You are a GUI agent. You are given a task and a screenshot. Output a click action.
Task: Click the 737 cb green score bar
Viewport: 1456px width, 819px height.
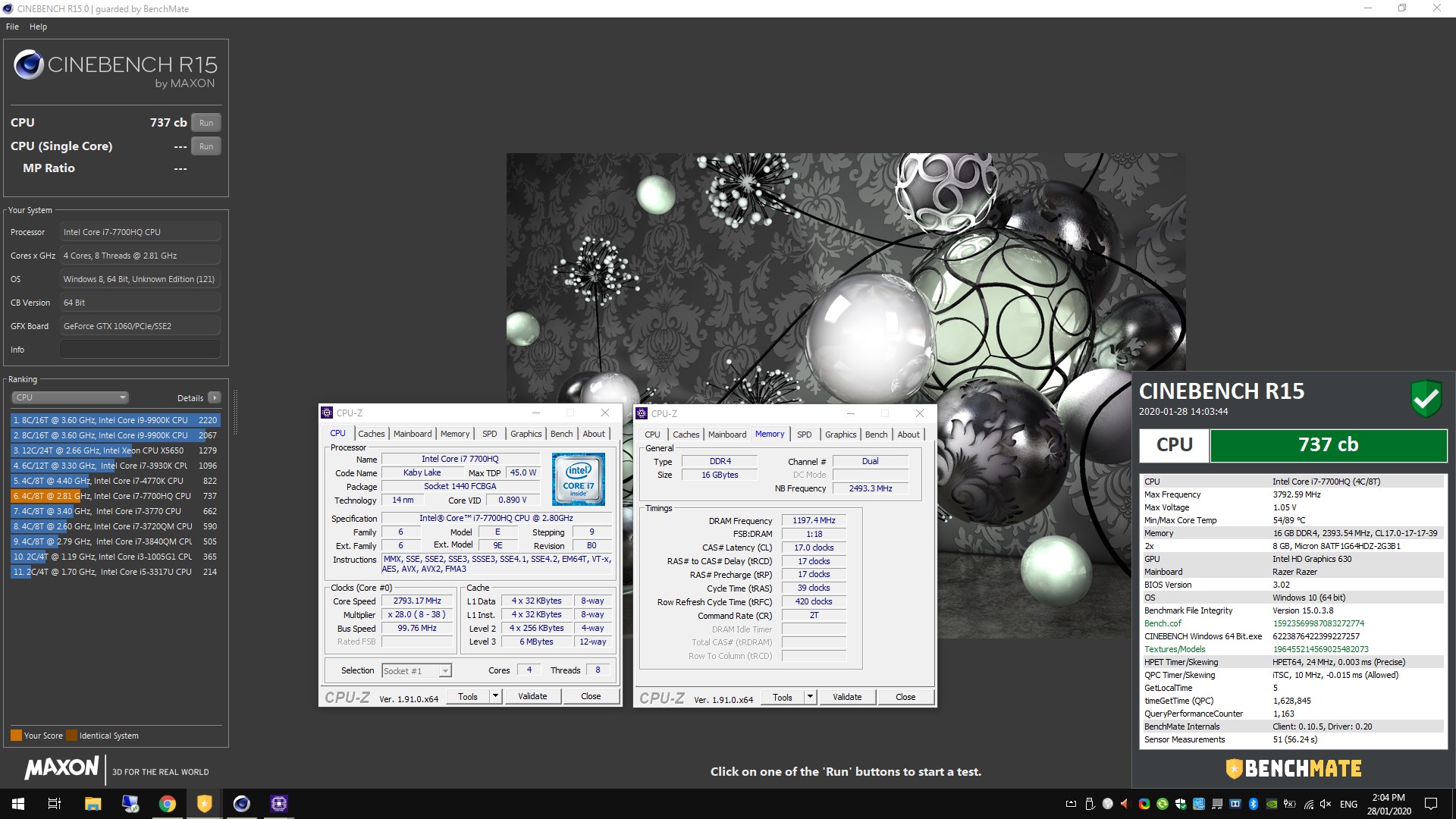[1329, 445]
